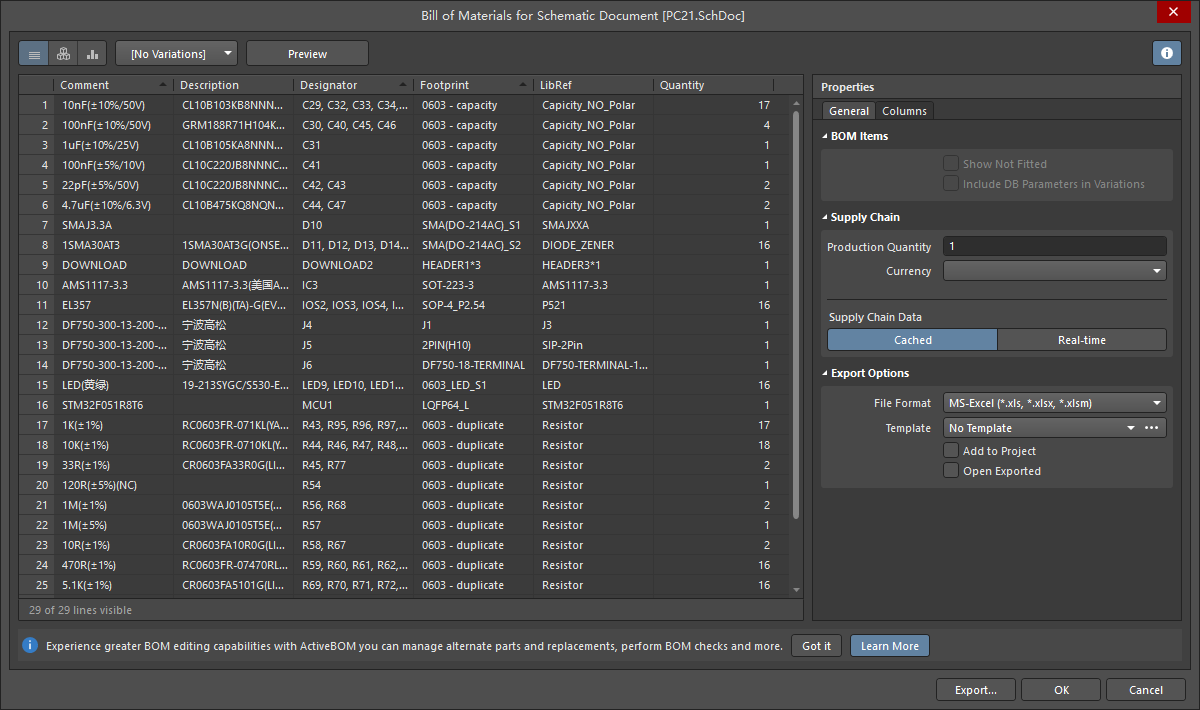
Task: Enable Add to Project checkbox
Action: tap(951, 451)
